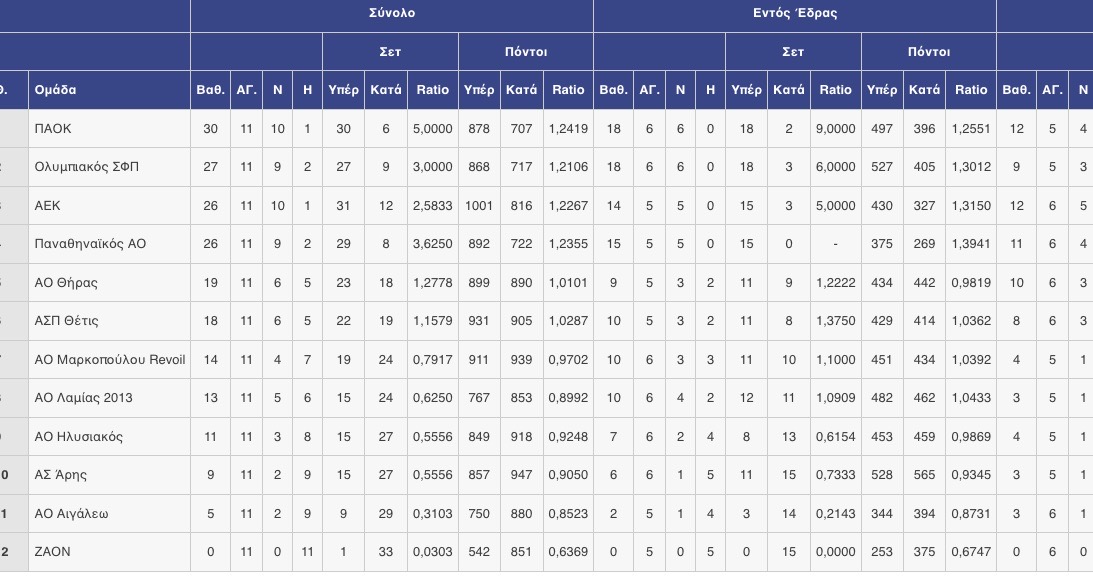Click the first Ratio column header
The image size is (1093, 578).
pyautogui.click(x=432, y=90)
